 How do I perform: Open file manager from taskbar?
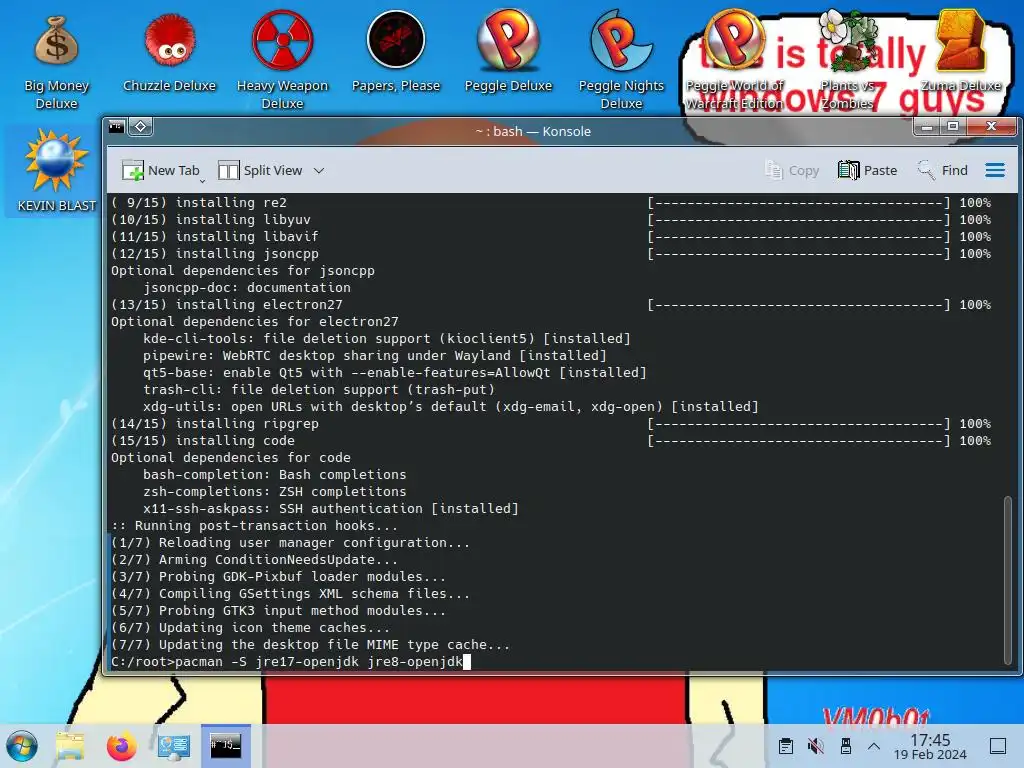[70, 746]
